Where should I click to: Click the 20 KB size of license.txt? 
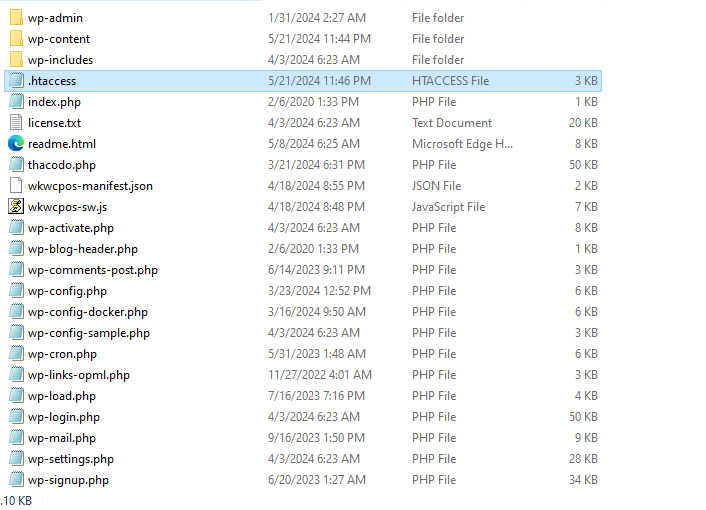(x=583, y=123)
